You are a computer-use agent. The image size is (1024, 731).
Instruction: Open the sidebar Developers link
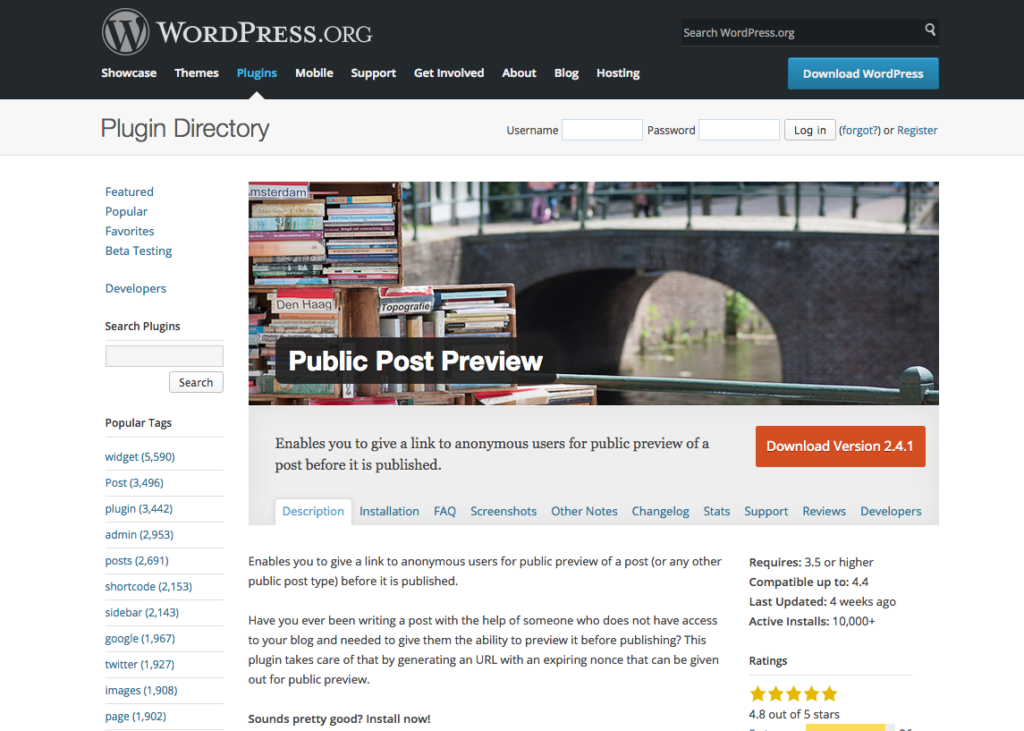(x=135, y=288)
